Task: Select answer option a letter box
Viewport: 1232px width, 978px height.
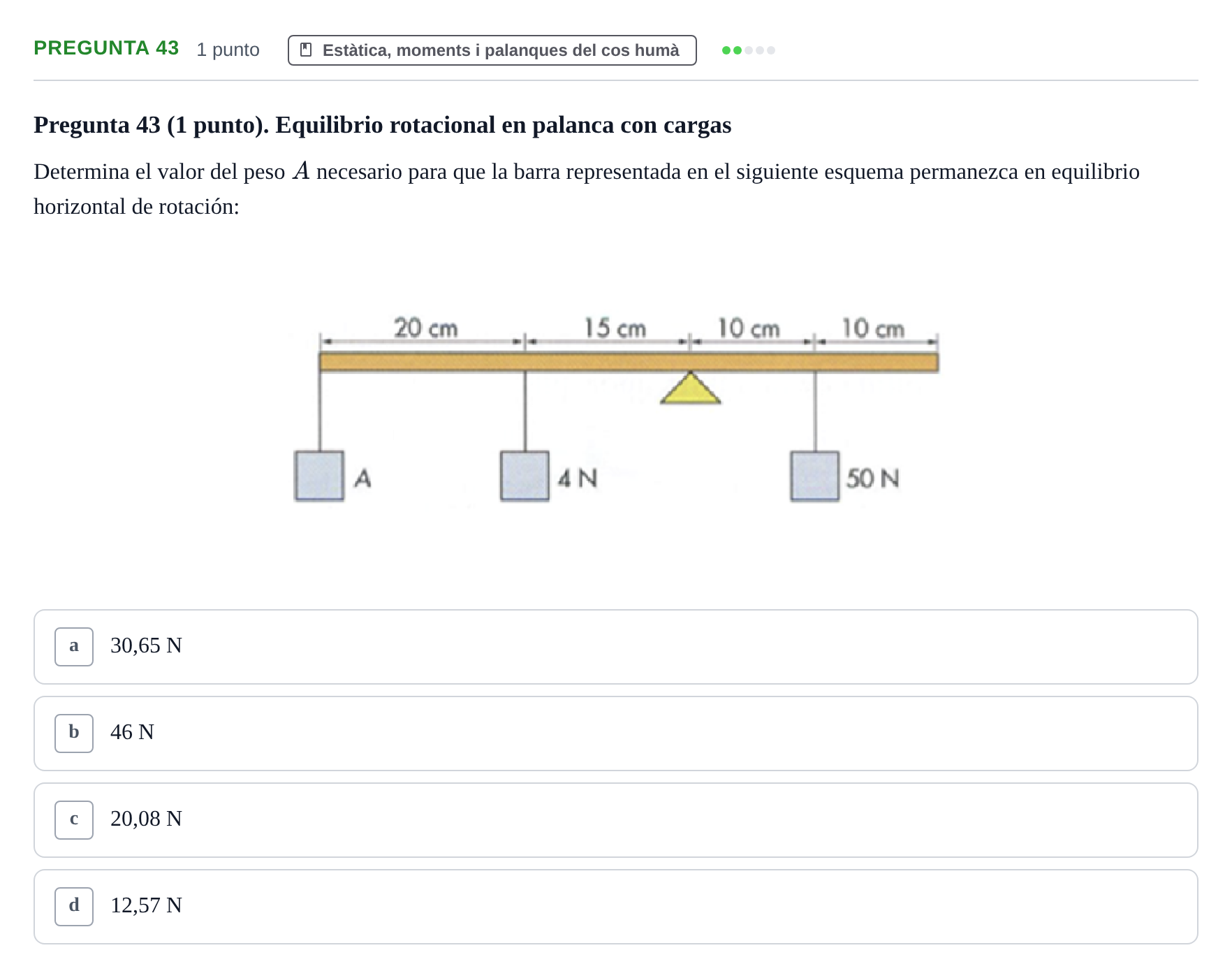Action: point(74,647)
